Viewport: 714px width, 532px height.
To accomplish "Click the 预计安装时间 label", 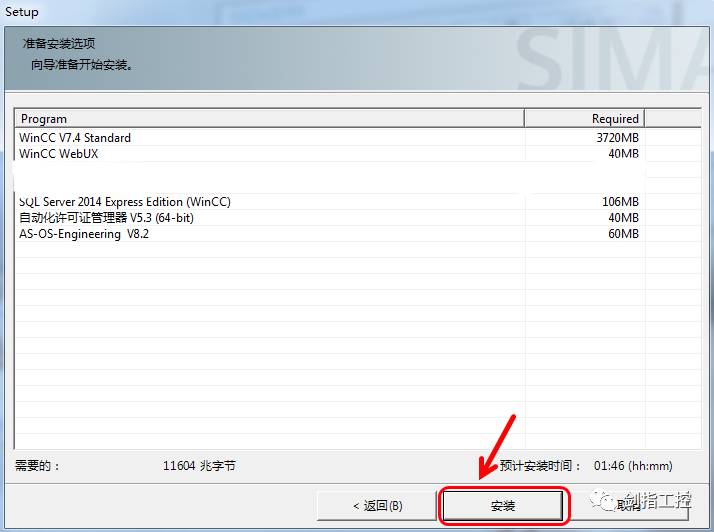I will click(540, 466).
